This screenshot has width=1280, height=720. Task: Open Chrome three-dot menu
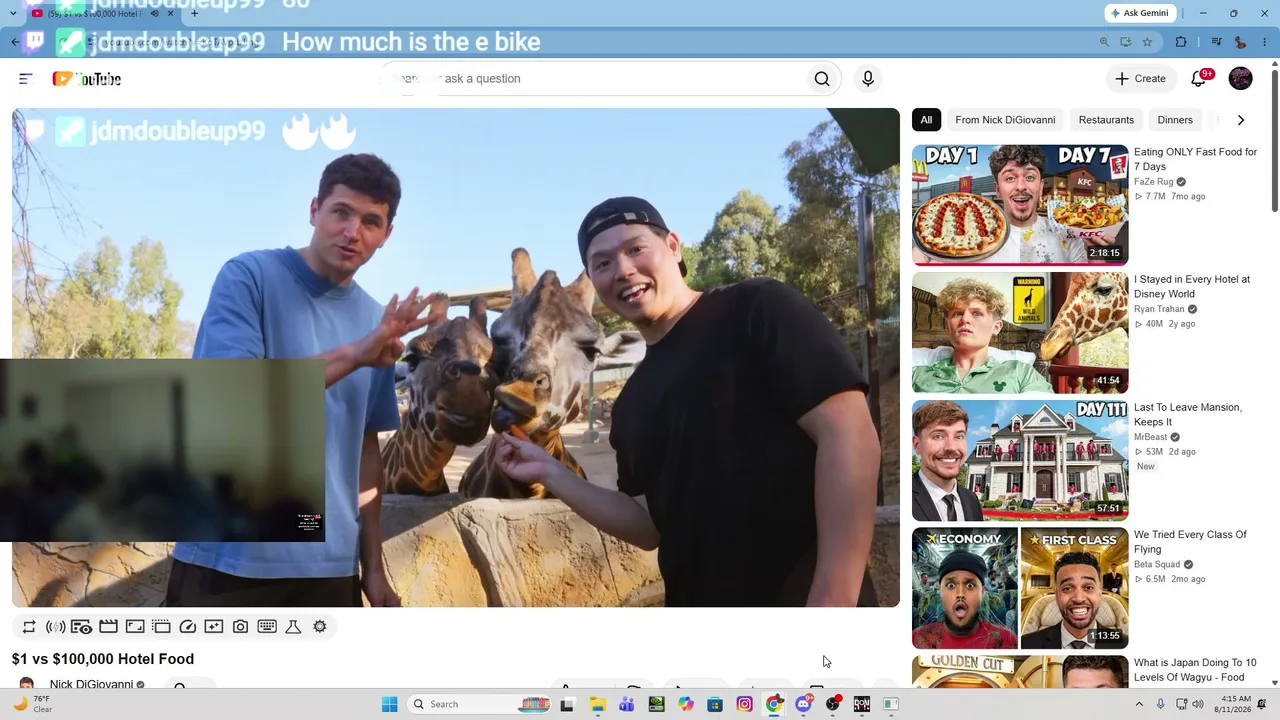pos(1264,42)
